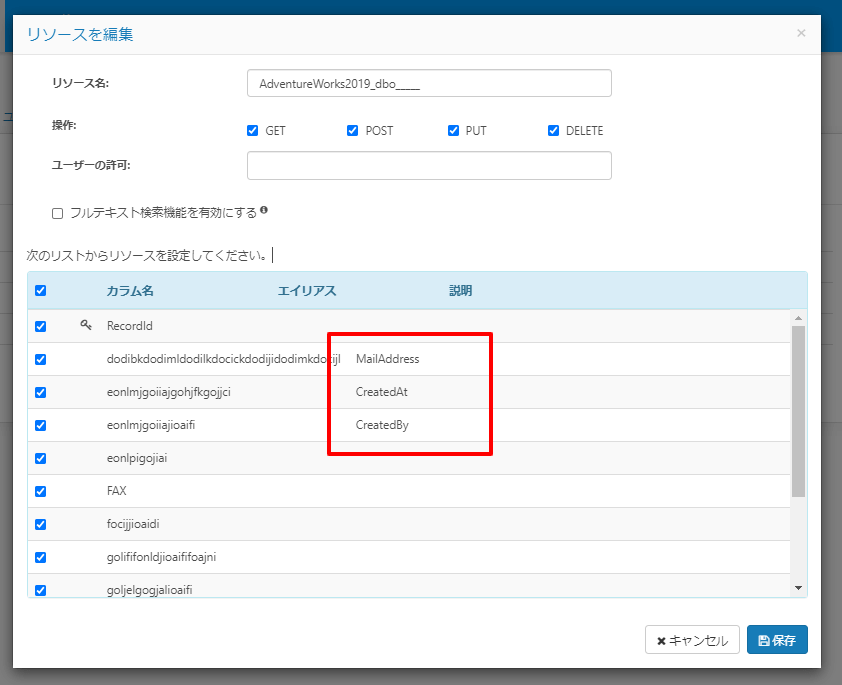Screen dimensions: 842x685
Task: Click the 説明 column header
Action: coord(461,291)
